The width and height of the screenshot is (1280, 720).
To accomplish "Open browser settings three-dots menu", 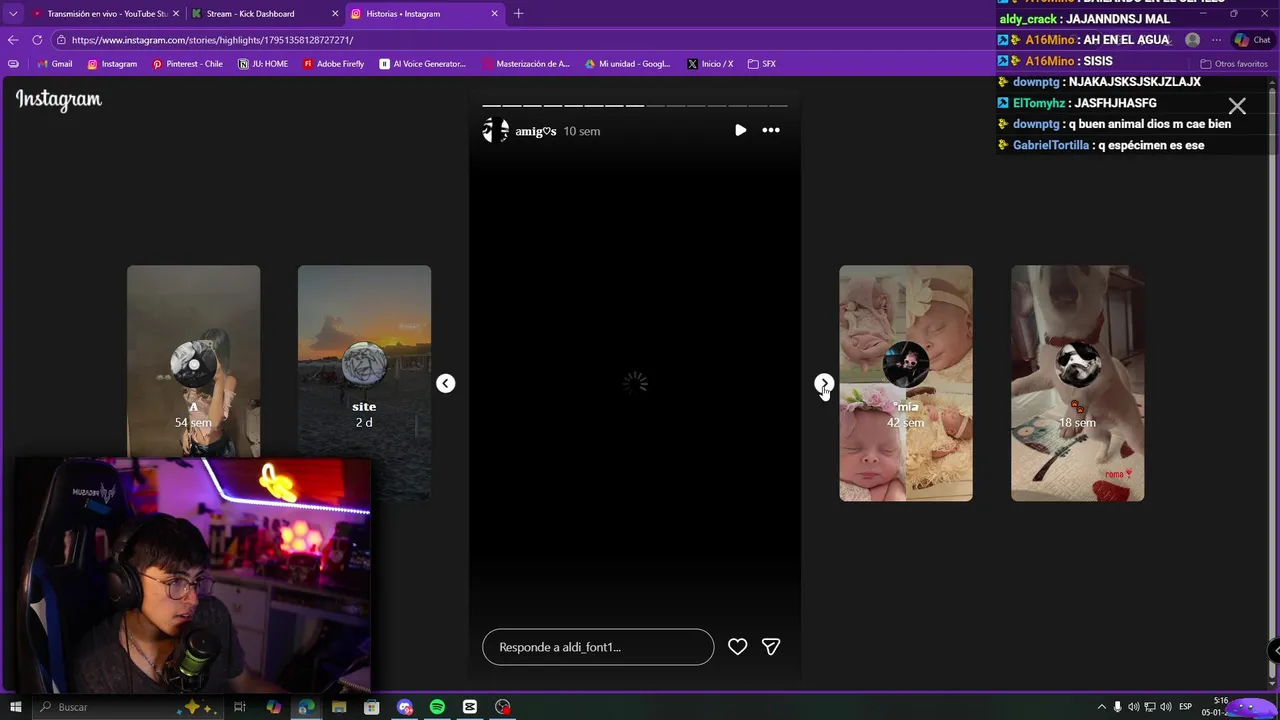I will tap(1216, 40).
